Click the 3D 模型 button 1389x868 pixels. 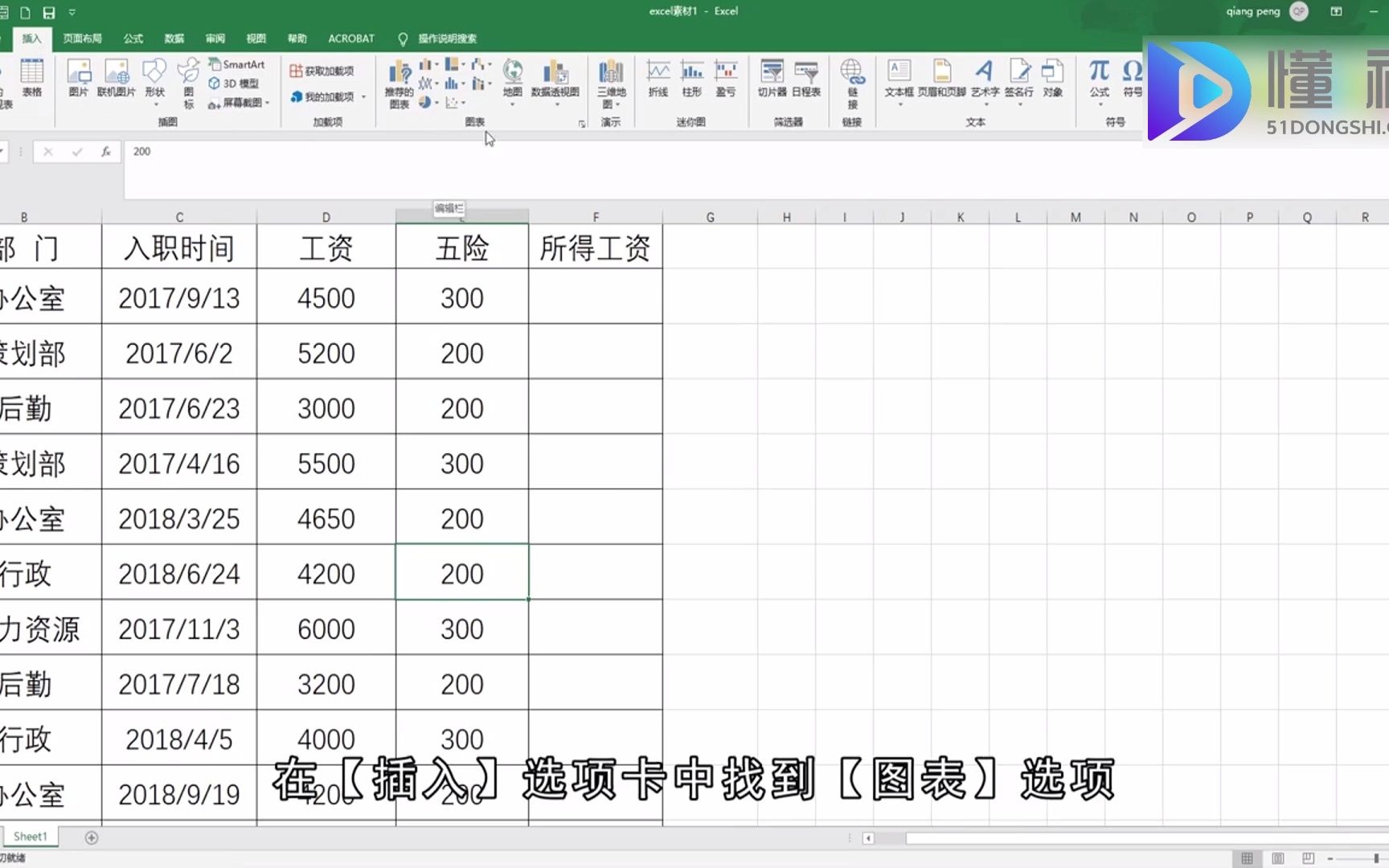pos(234,84)
